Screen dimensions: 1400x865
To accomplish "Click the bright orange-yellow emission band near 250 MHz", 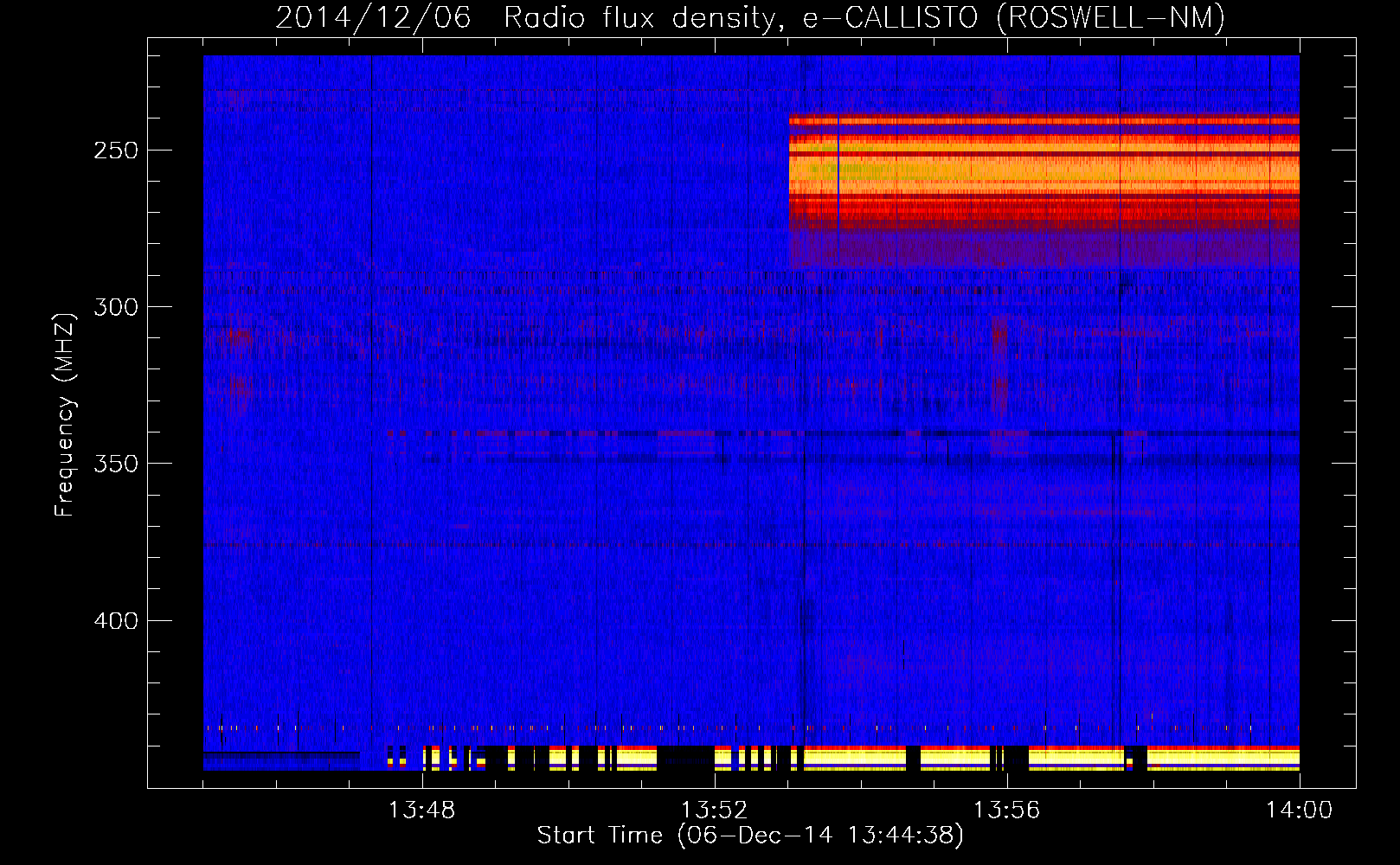I will pyautogui.click(x=1044, y=169).
